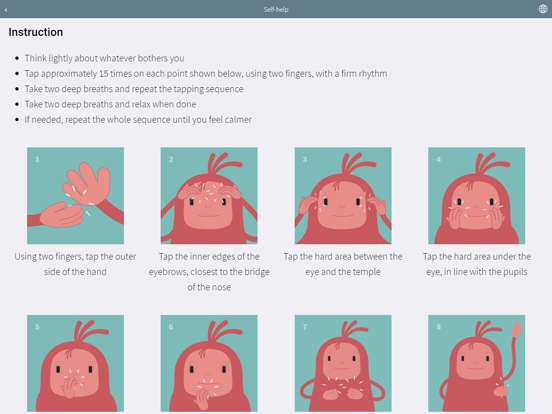Screen dimensions: 552x414
Task: Select step 4 under-eye tapping illustration
Action: [477, 196]
